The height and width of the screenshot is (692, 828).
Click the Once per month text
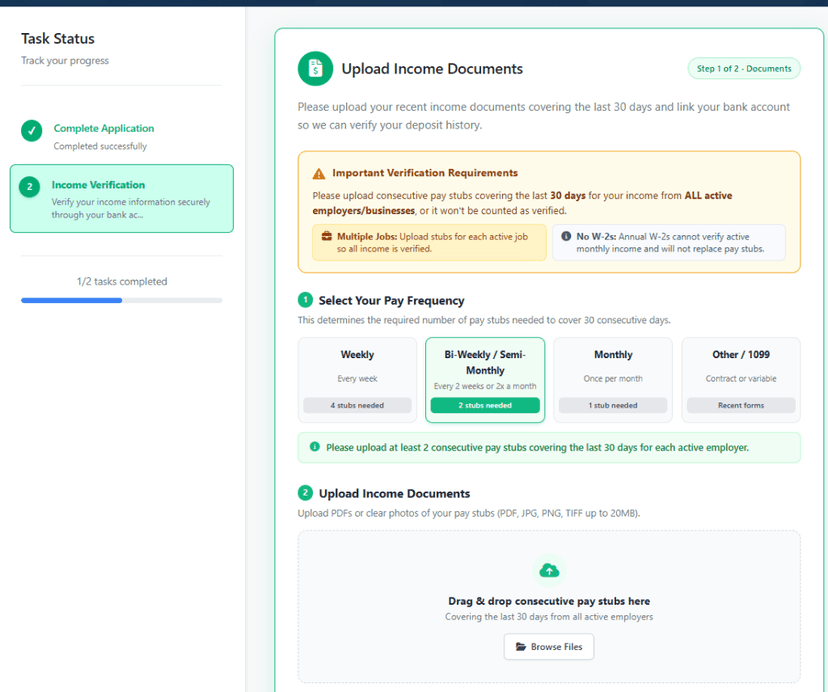(613, 379)
